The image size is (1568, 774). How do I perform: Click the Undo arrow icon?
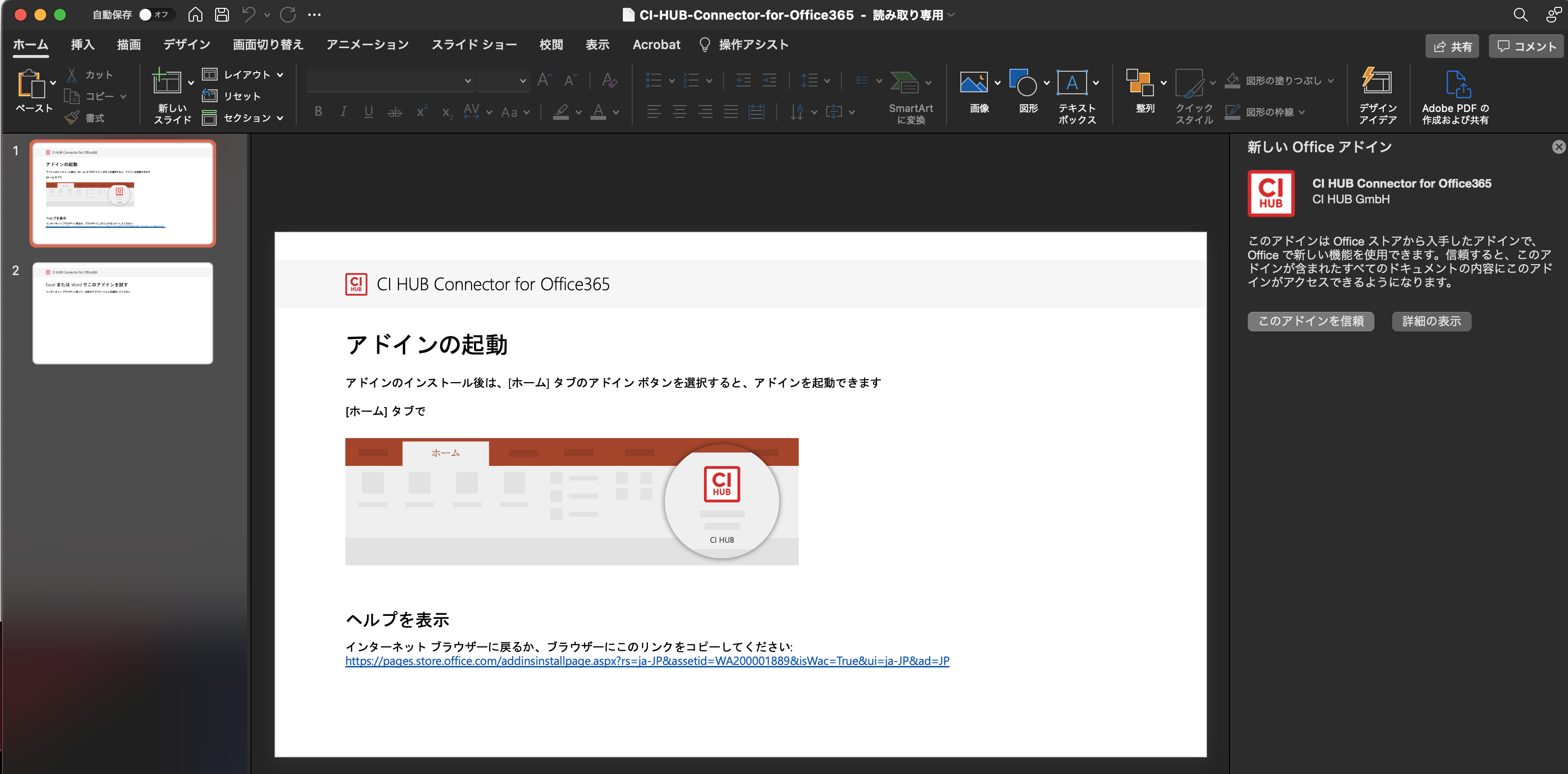click(x=249, y=15)
